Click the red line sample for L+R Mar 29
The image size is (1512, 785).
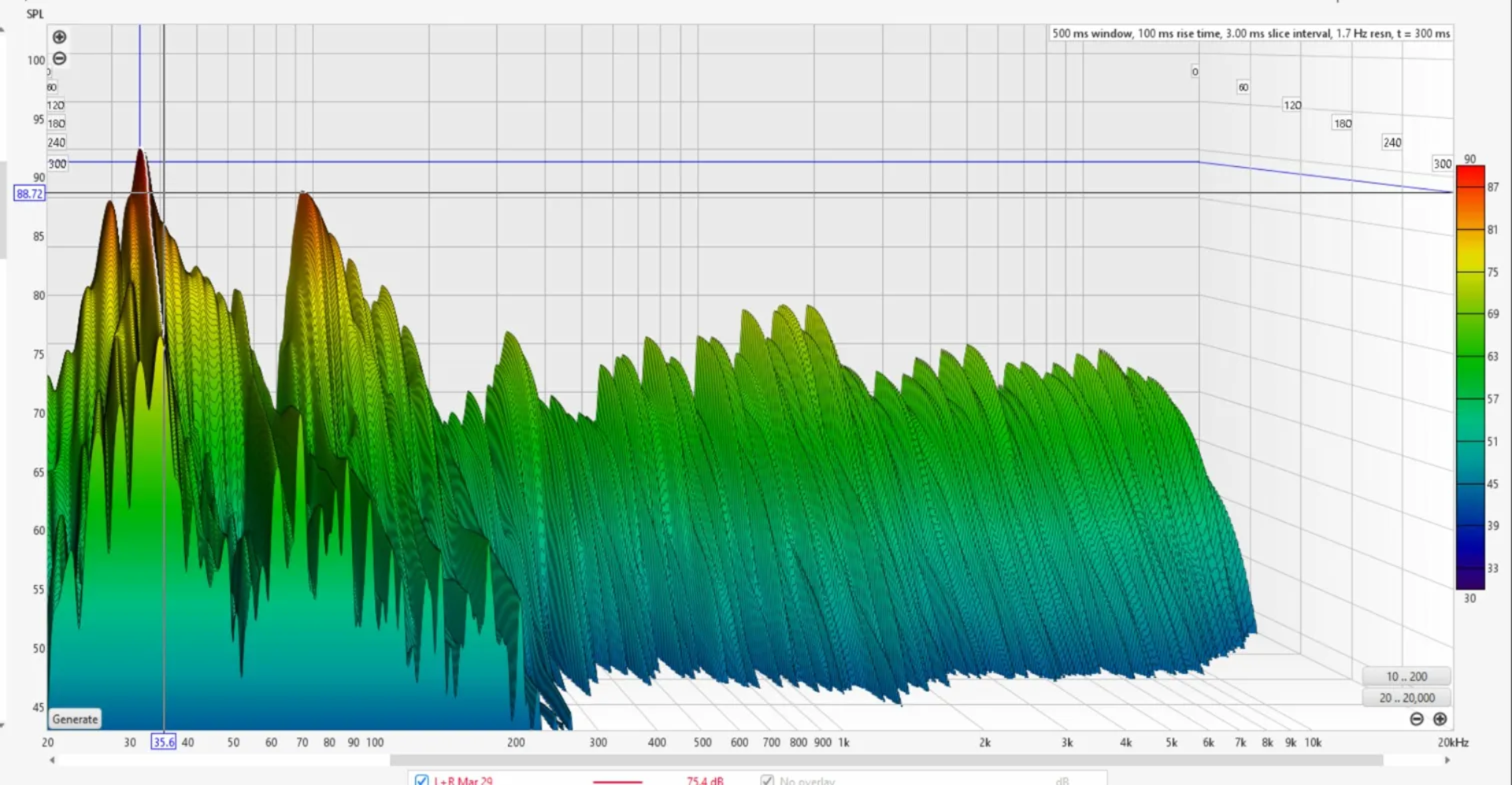[x=617, y=781]
